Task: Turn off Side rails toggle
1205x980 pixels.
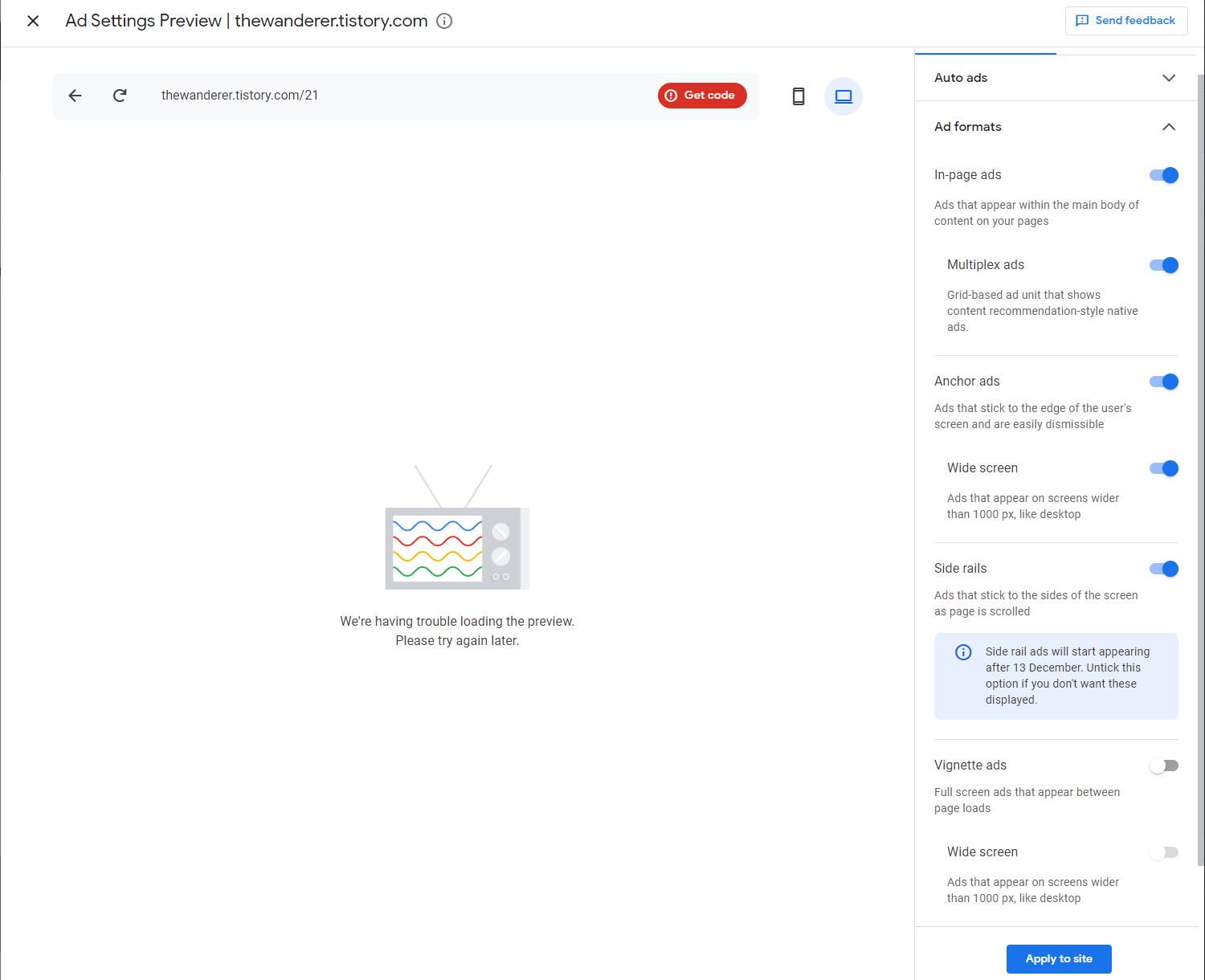Action: point(1164,569)
